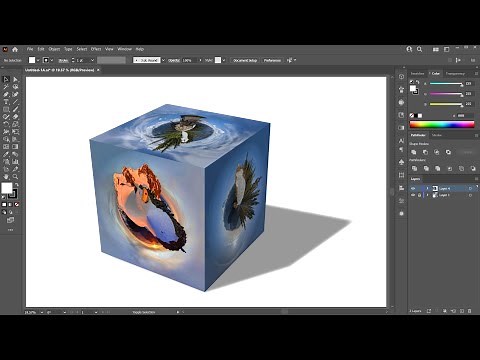
Task: Click target circle of the top layer
Action: click(470, 188)
